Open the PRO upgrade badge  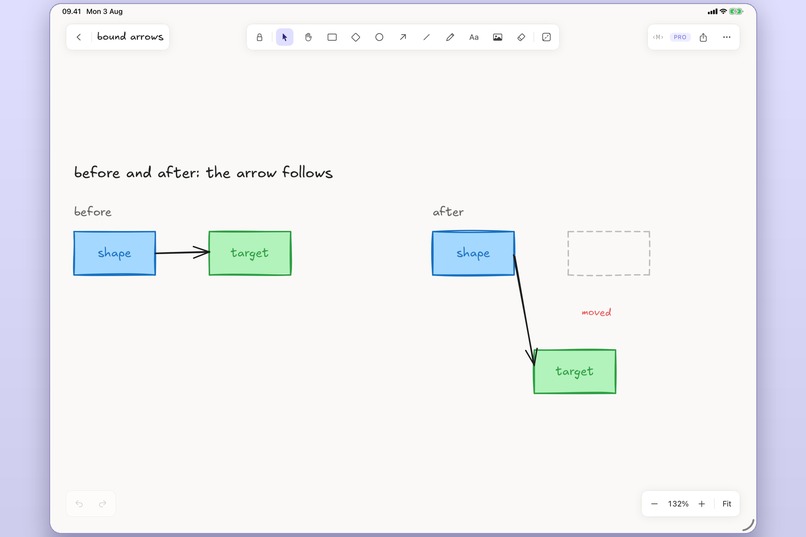680,37
